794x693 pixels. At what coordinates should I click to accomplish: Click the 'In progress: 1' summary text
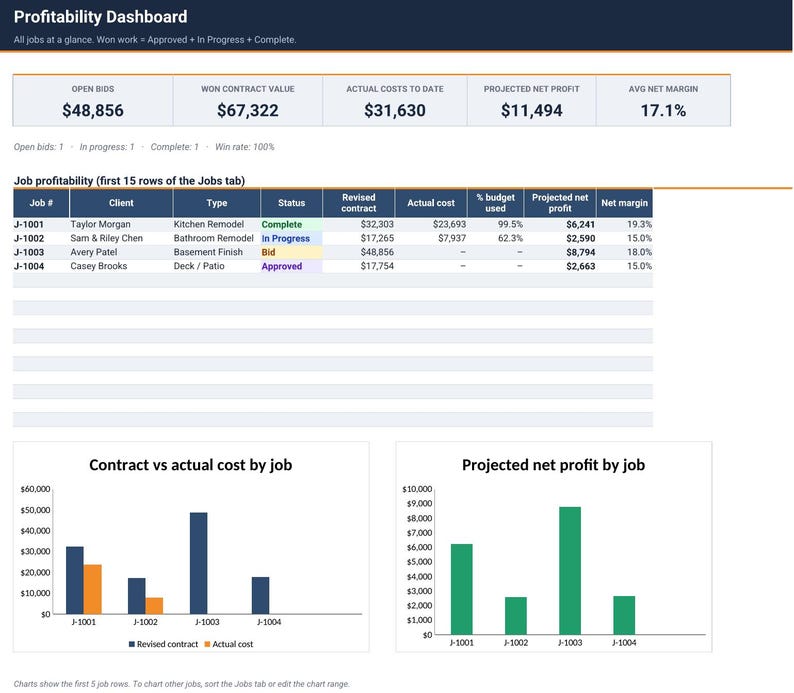(x=107, y=147)
